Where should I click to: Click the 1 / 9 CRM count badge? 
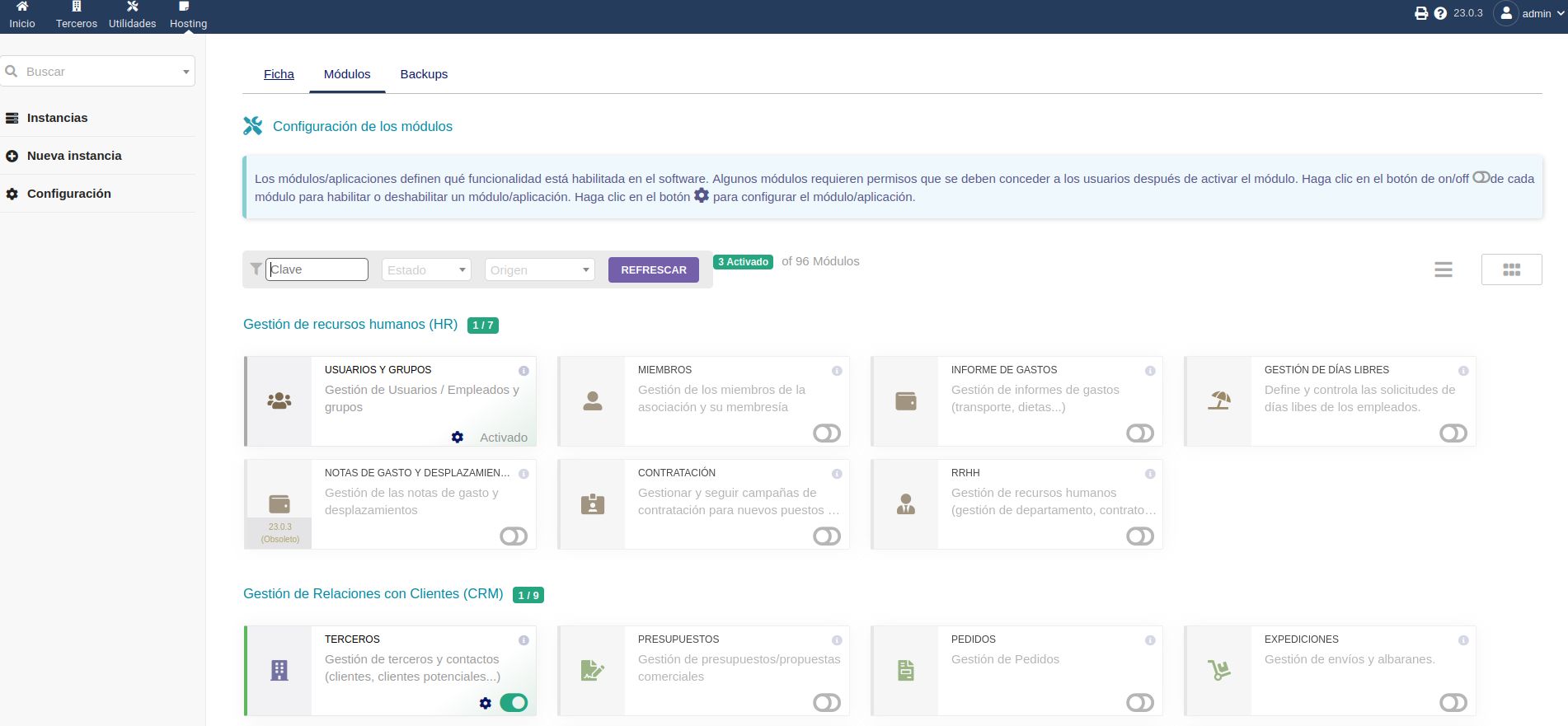pos(528,595)
